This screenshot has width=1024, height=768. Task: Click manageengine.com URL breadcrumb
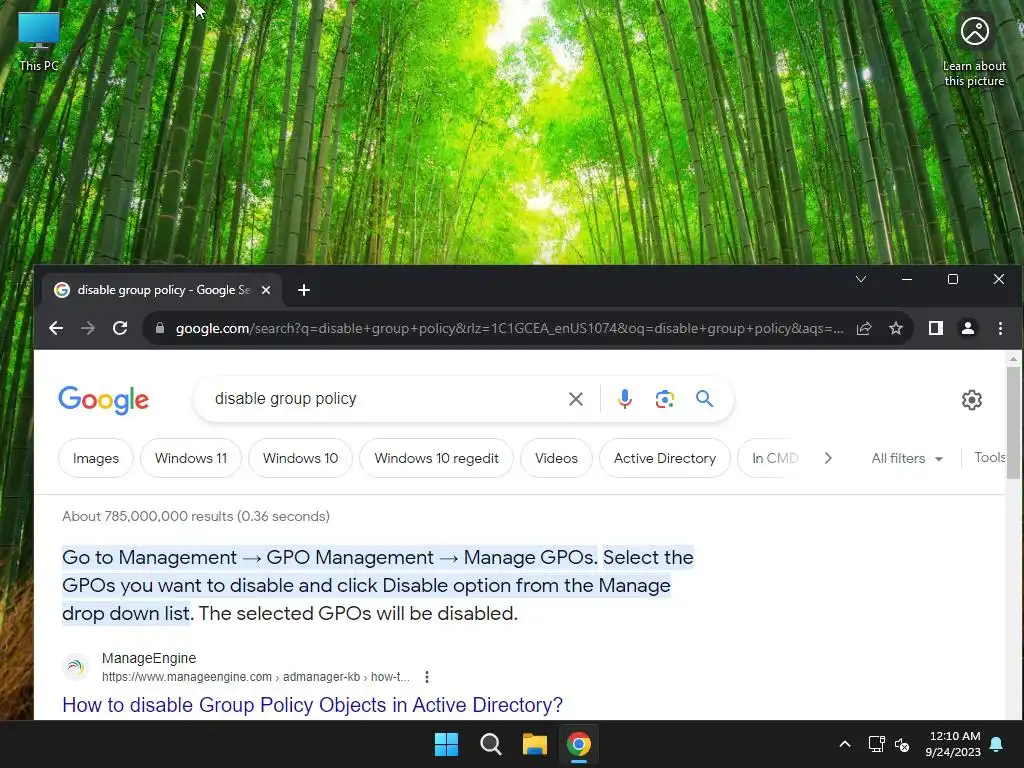256,677
